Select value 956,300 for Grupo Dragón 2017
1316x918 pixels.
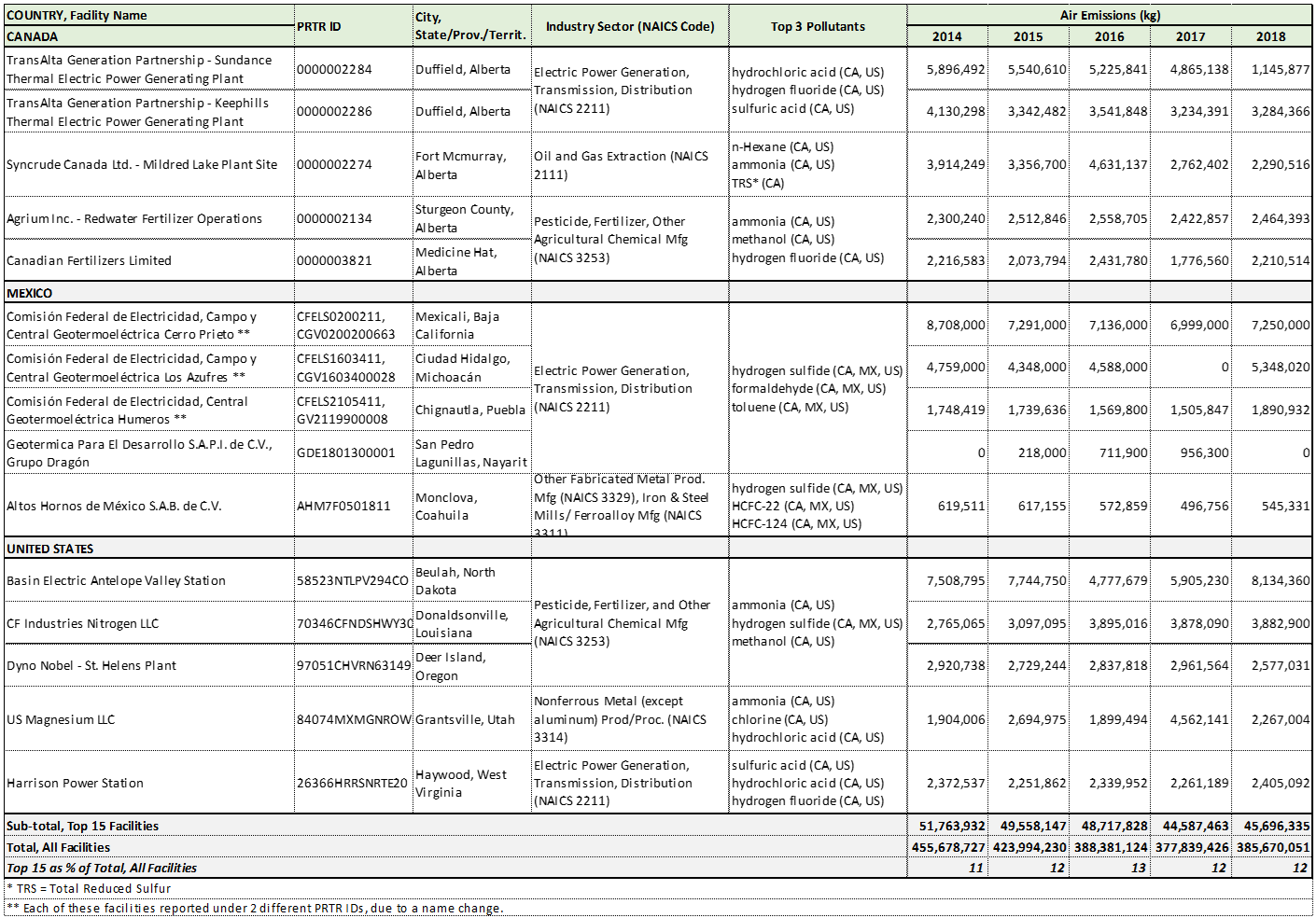1204,452
